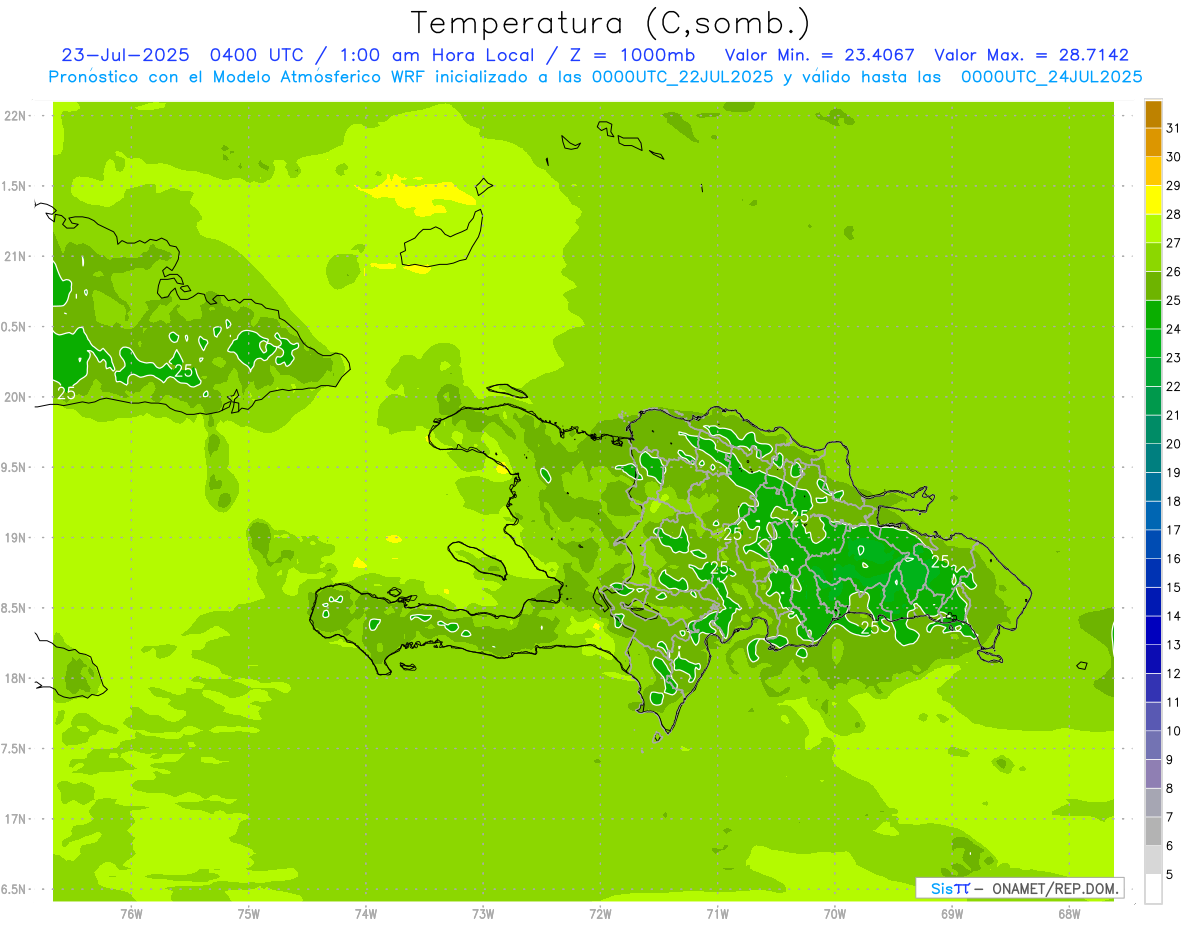Click the longitude label '74W'
Screen dimensions: 1200x927
click(365, 914)
